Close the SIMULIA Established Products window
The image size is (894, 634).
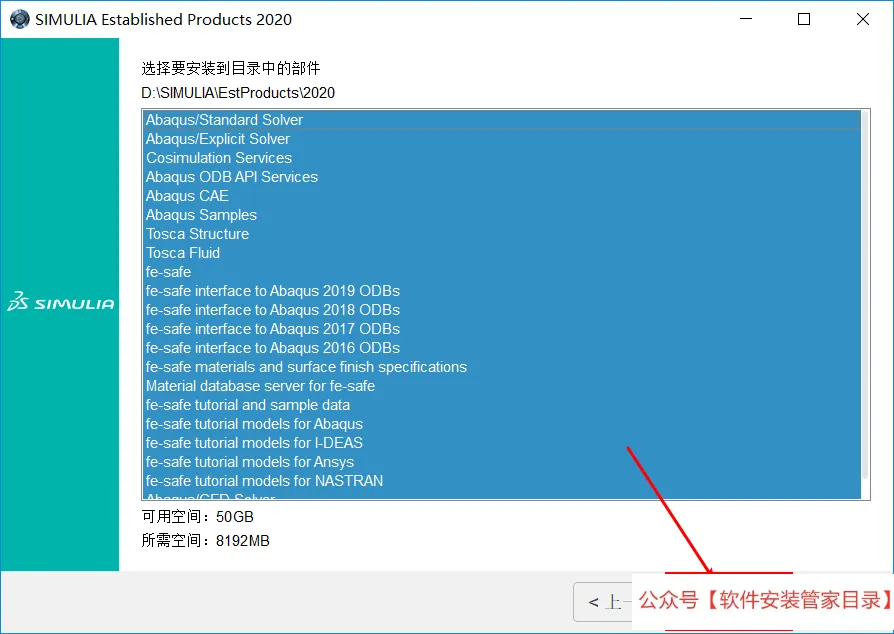click(x=863, y=19)
